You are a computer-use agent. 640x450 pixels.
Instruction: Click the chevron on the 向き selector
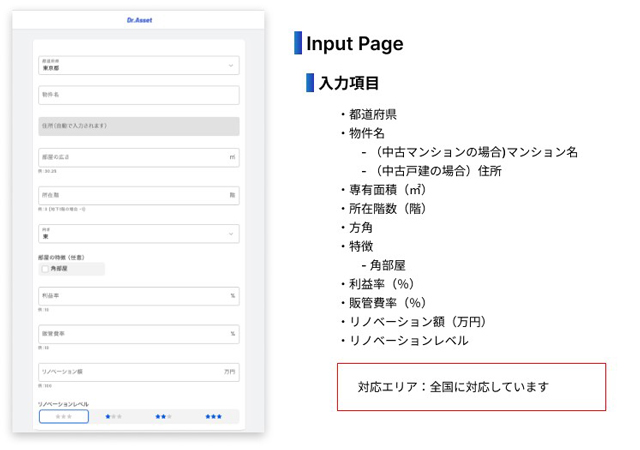click(231, 234)
